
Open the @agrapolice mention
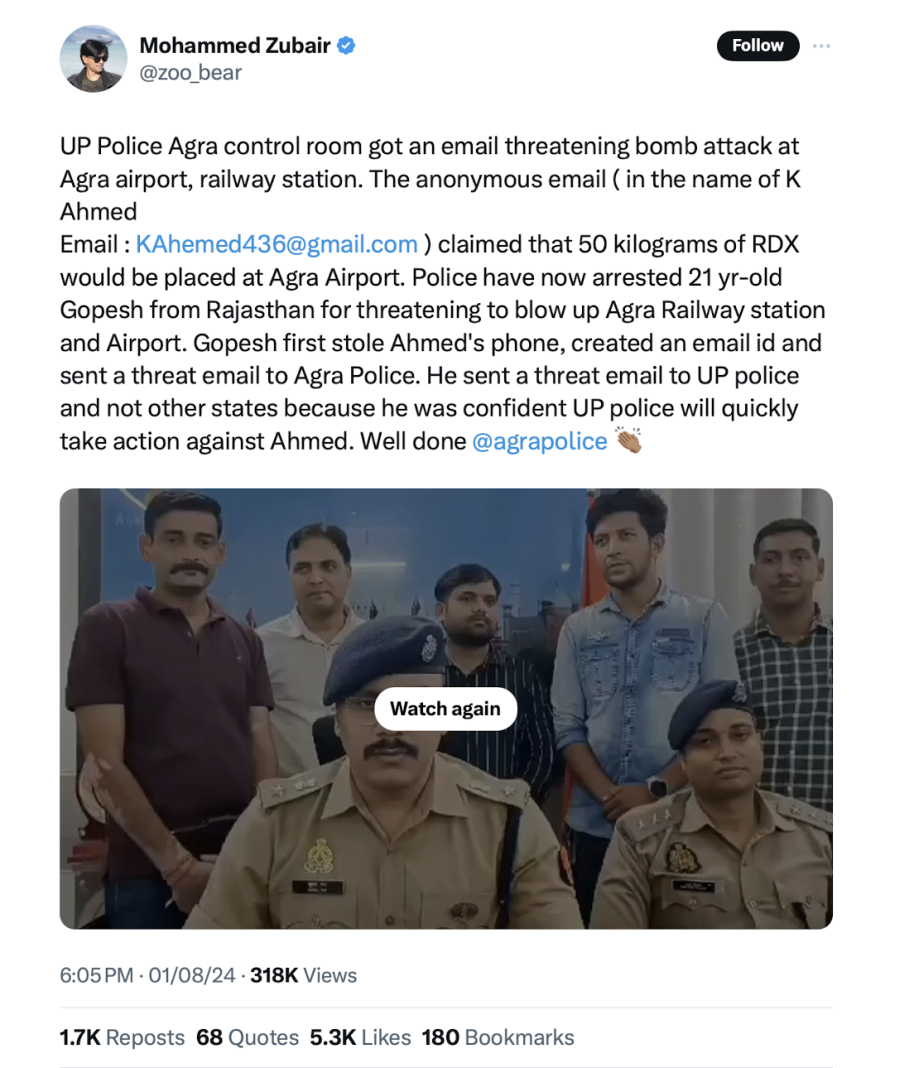coord(539,441)
